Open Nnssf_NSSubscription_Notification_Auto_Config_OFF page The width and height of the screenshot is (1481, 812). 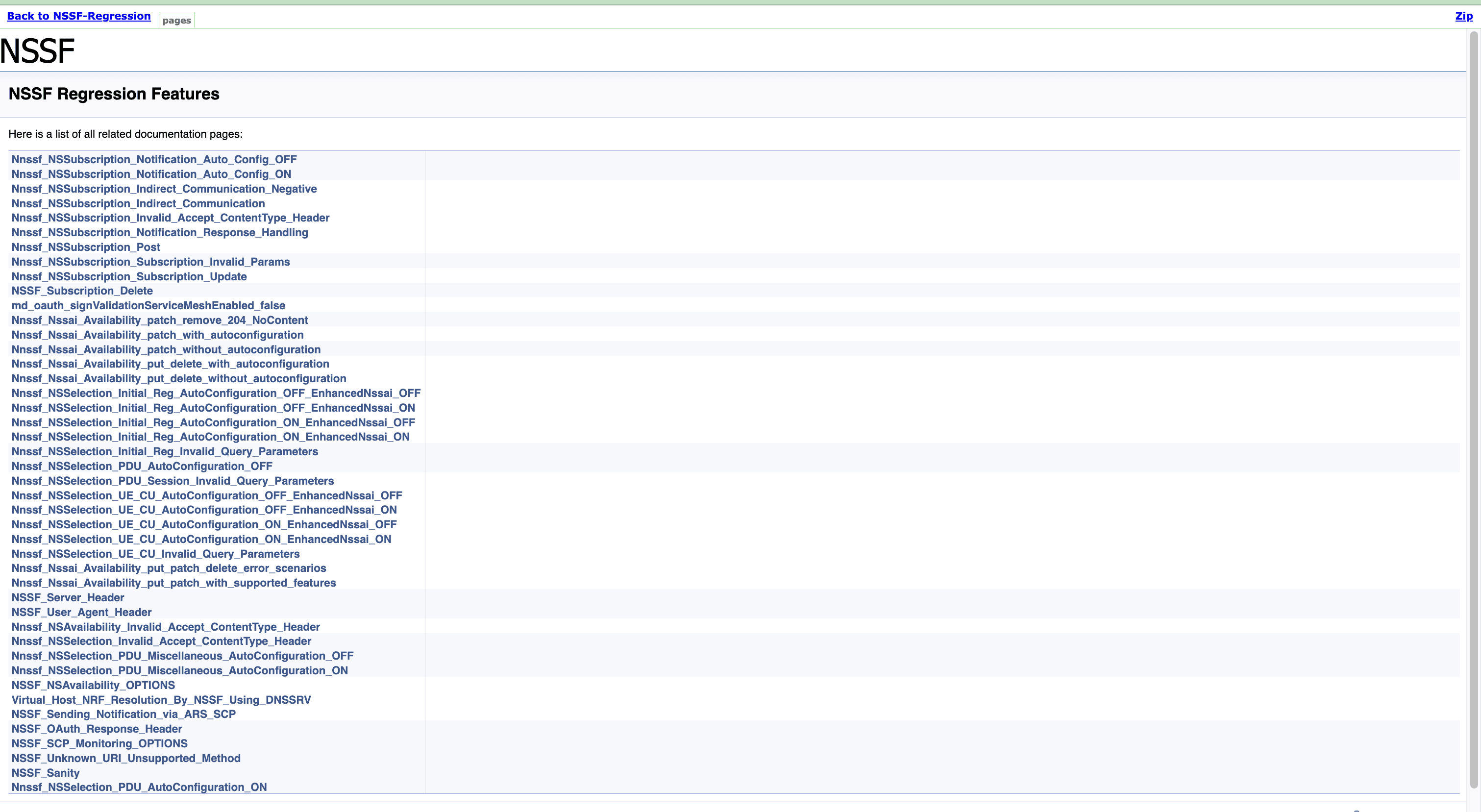click(154, 159)
